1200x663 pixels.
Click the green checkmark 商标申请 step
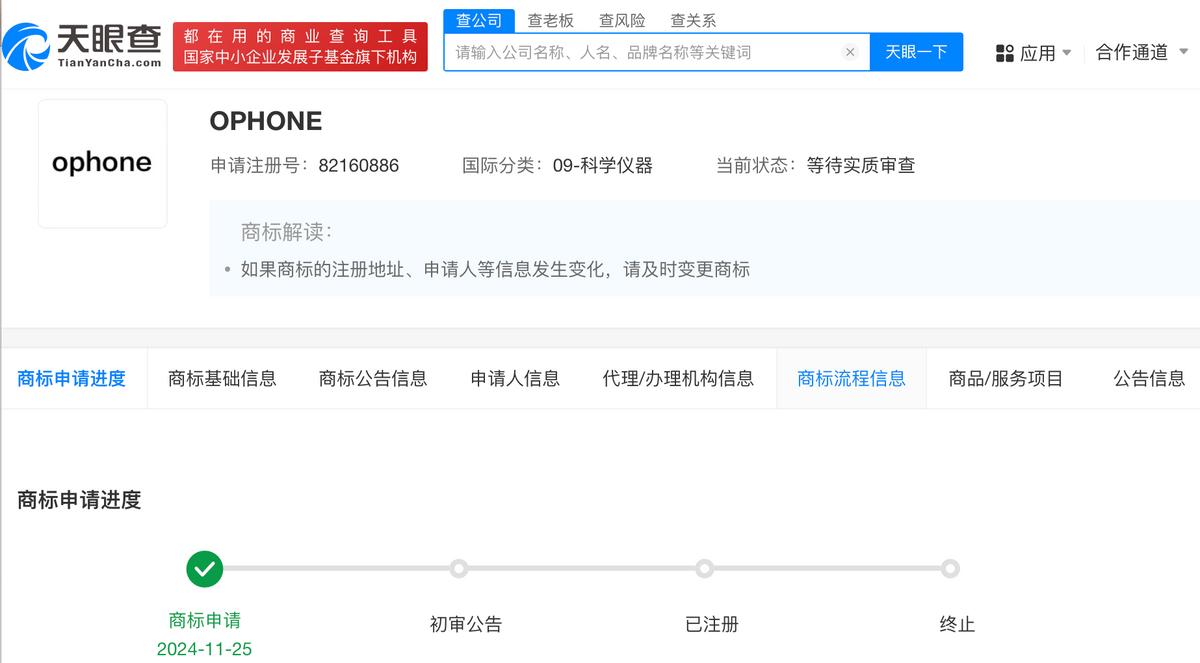click(205, 569)
